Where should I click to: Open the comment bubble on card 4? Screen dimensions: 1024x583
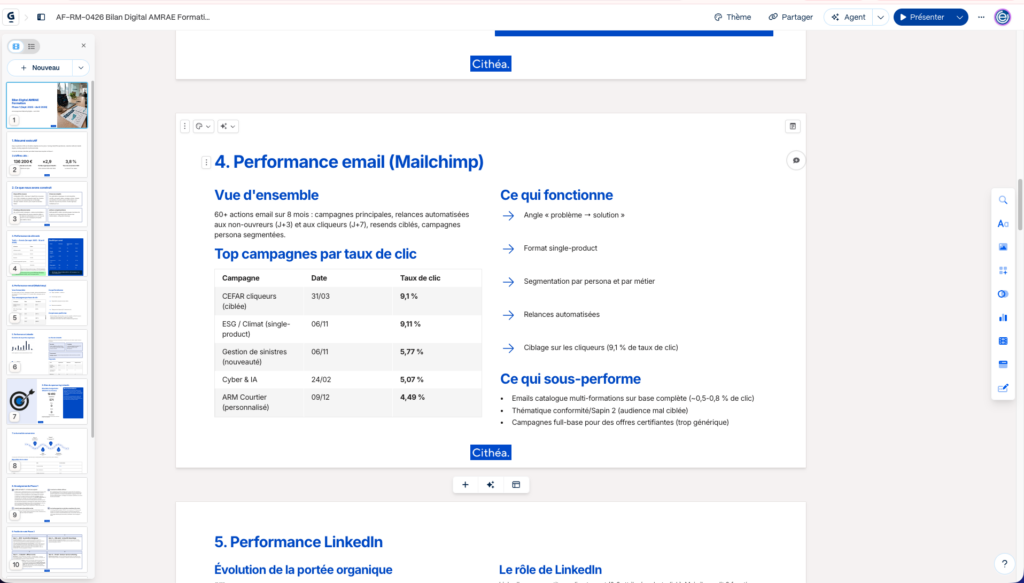pos(795,160)
